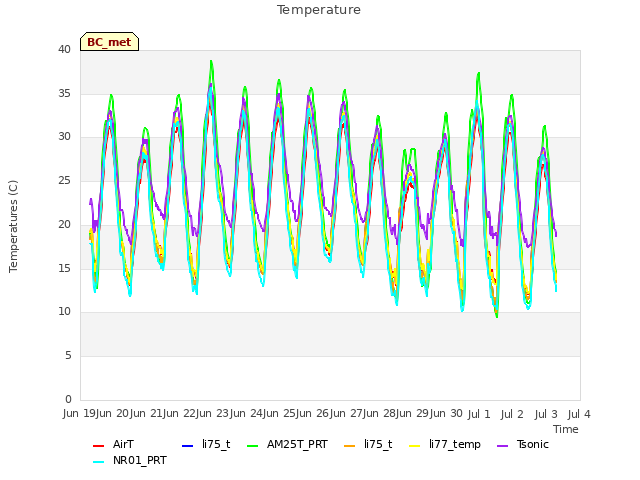This screenshot has height=480, width=640.
Task: Click the Jul 2 x-axis tick label
Action: 512,414
